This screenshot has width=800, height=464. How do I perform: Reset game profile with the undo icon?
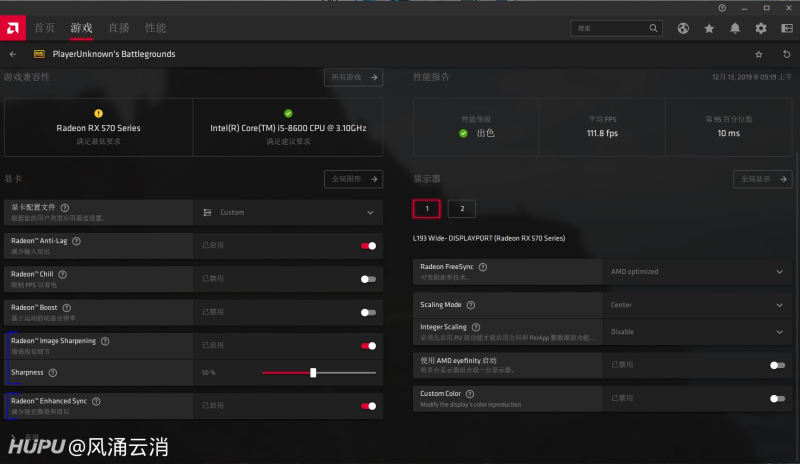coord(786,54)
